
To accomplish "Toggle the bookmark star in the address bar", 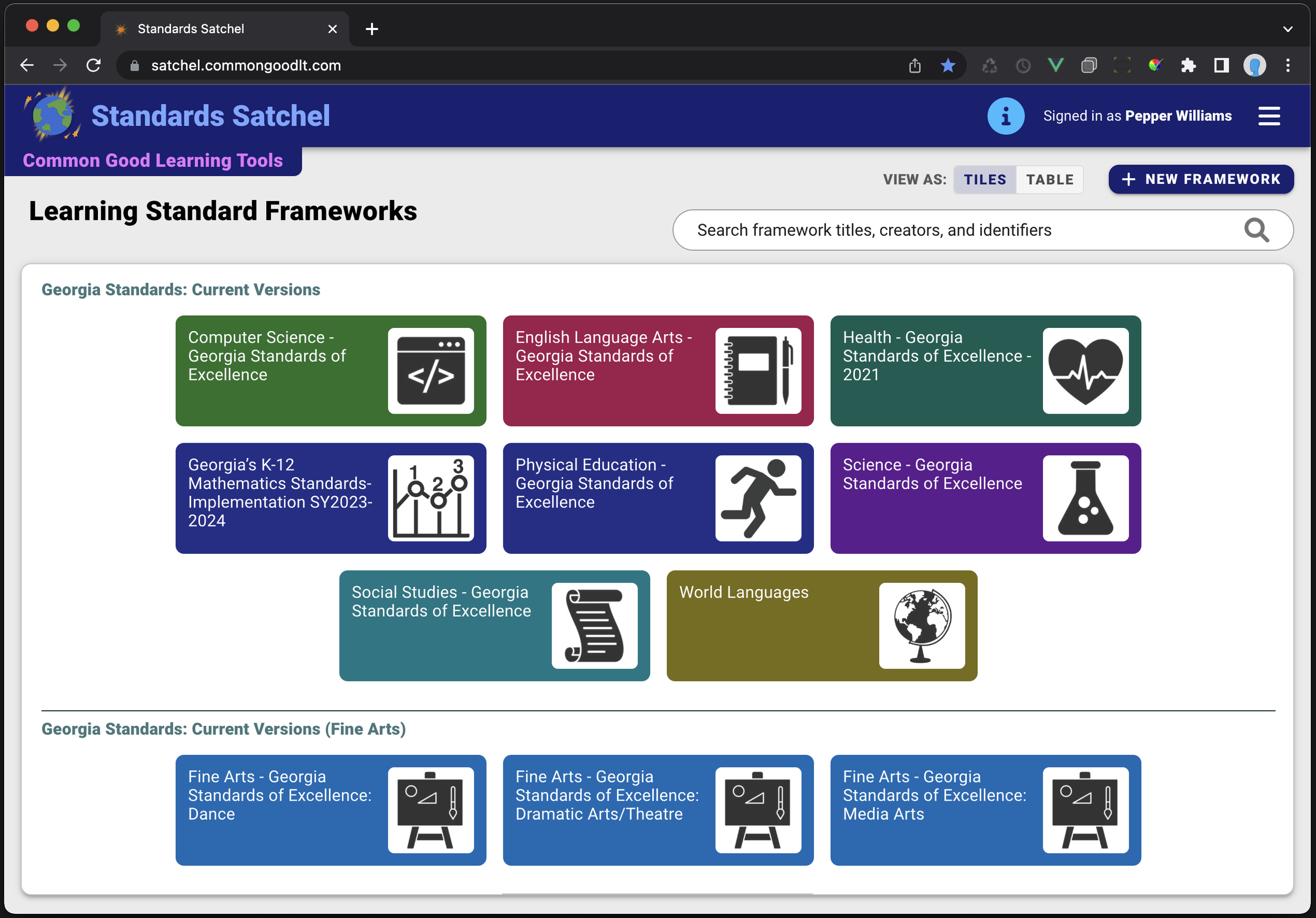I will [x=949, y=65].
